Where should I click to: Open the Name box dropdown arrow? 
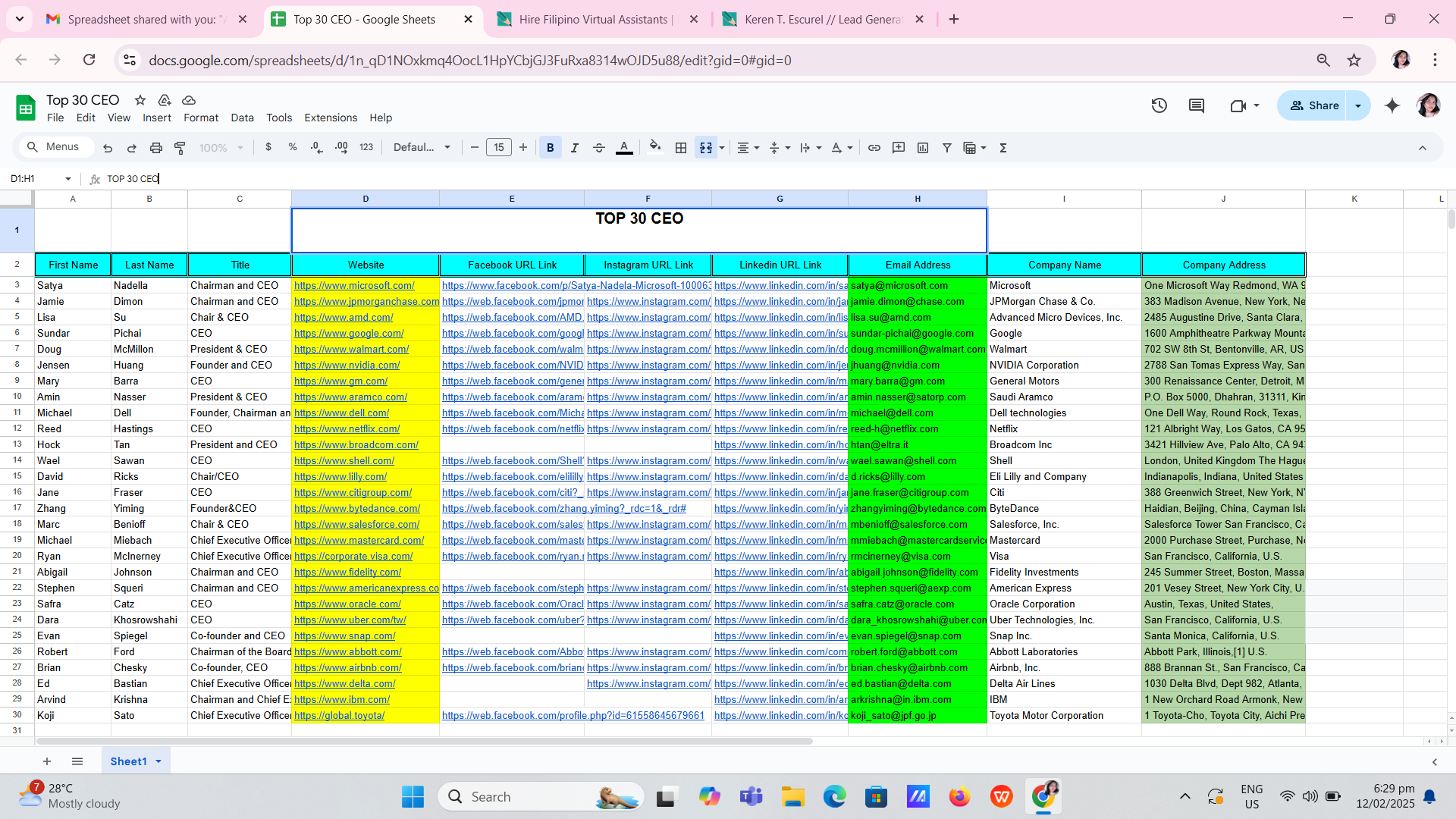pyautogui.click(x=68, y=179)
